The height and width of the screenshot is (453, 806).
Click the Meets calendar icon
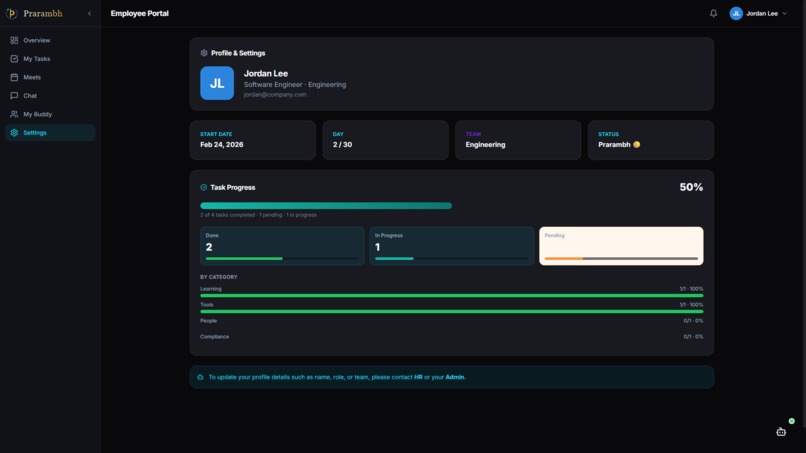[x=14, y=77]
